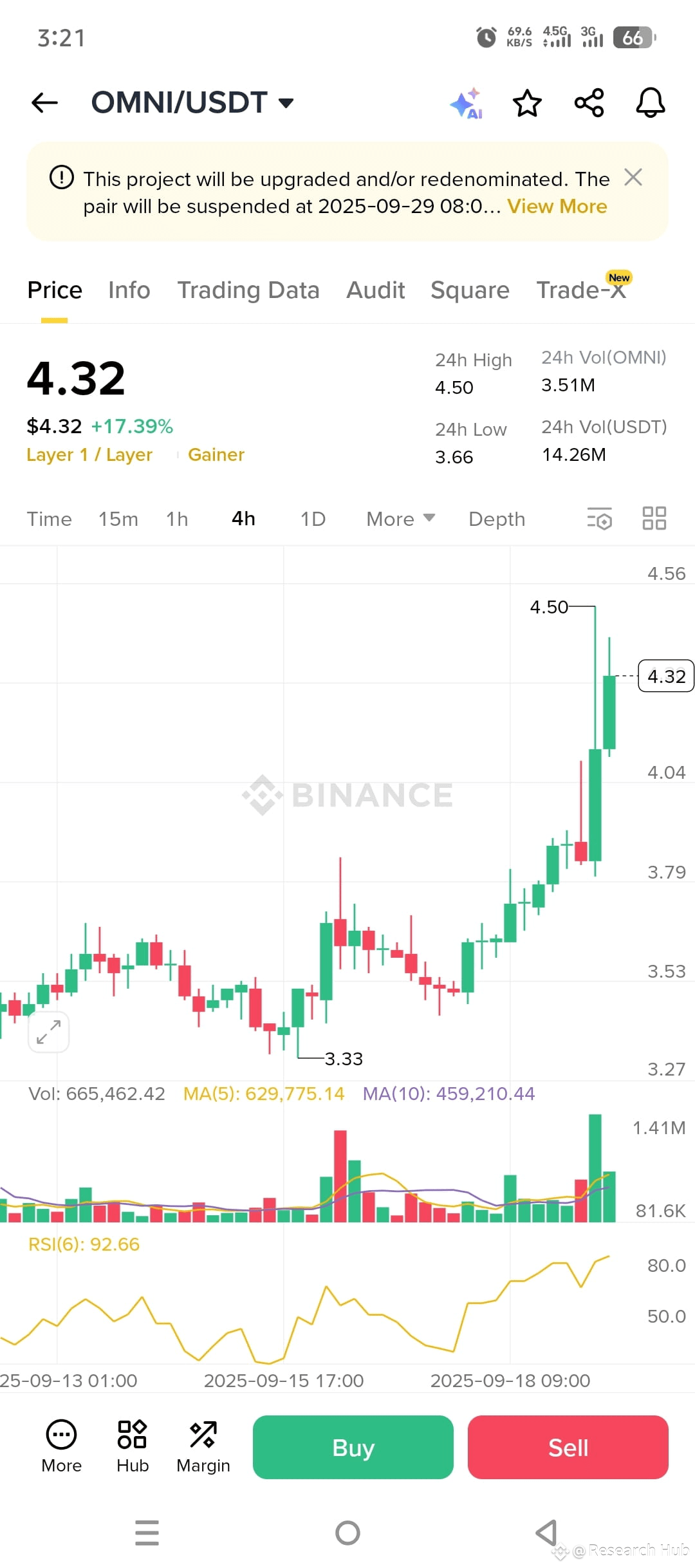Tap the 24h Vol(OMNI) 3.51M value
Screen dimensions: 695x1568
pos(568,385)
